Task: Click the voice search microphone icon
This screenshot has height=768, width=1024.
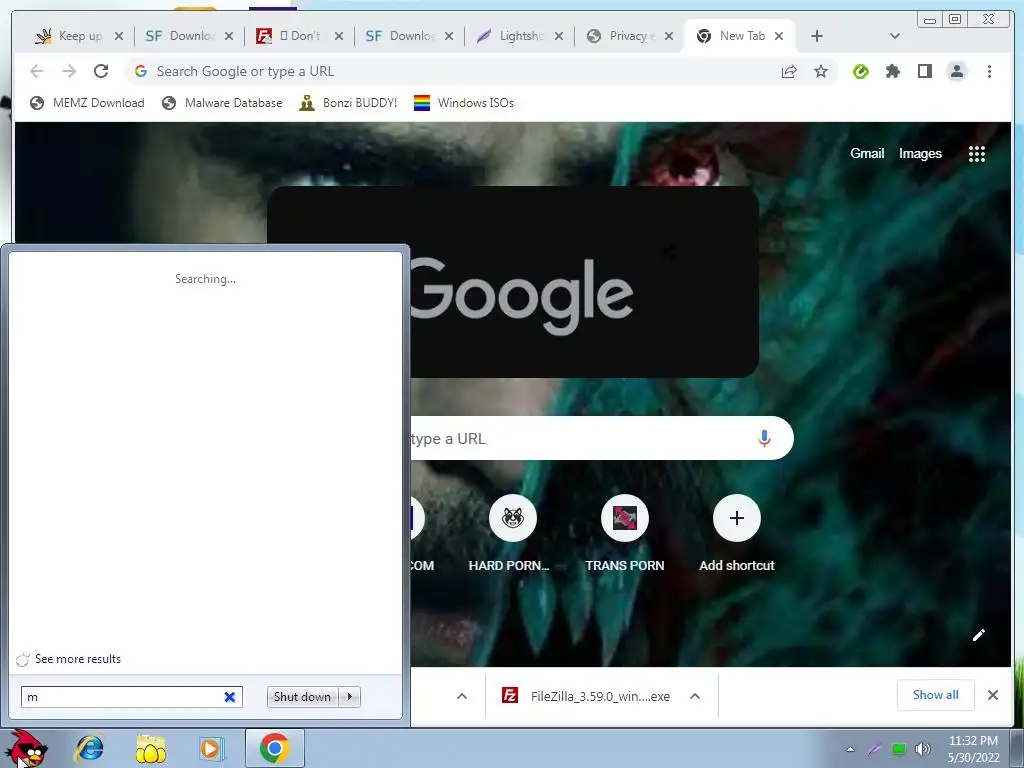Action: (x=764, y=438)
